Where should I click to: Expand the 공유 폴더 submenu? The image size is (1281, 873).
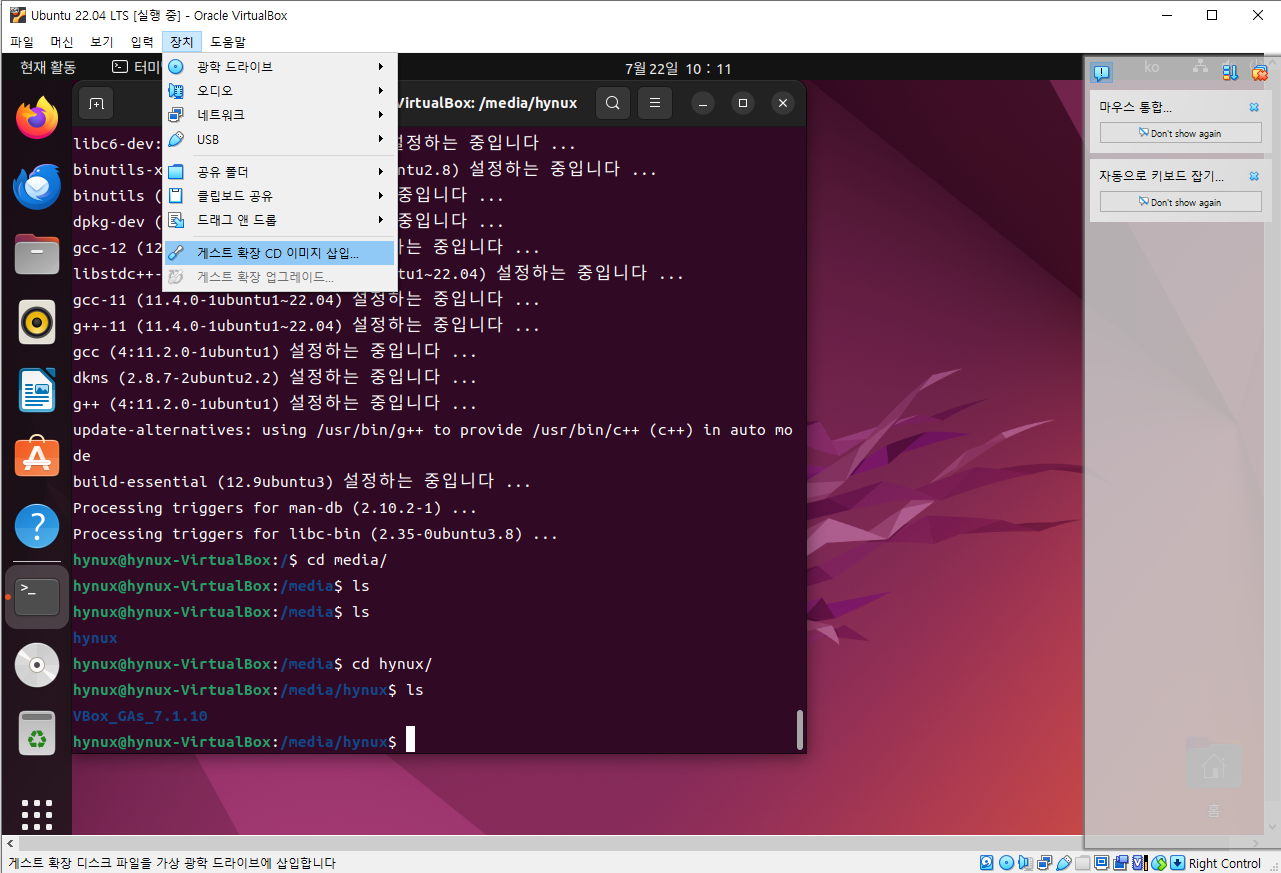point(280,171)
